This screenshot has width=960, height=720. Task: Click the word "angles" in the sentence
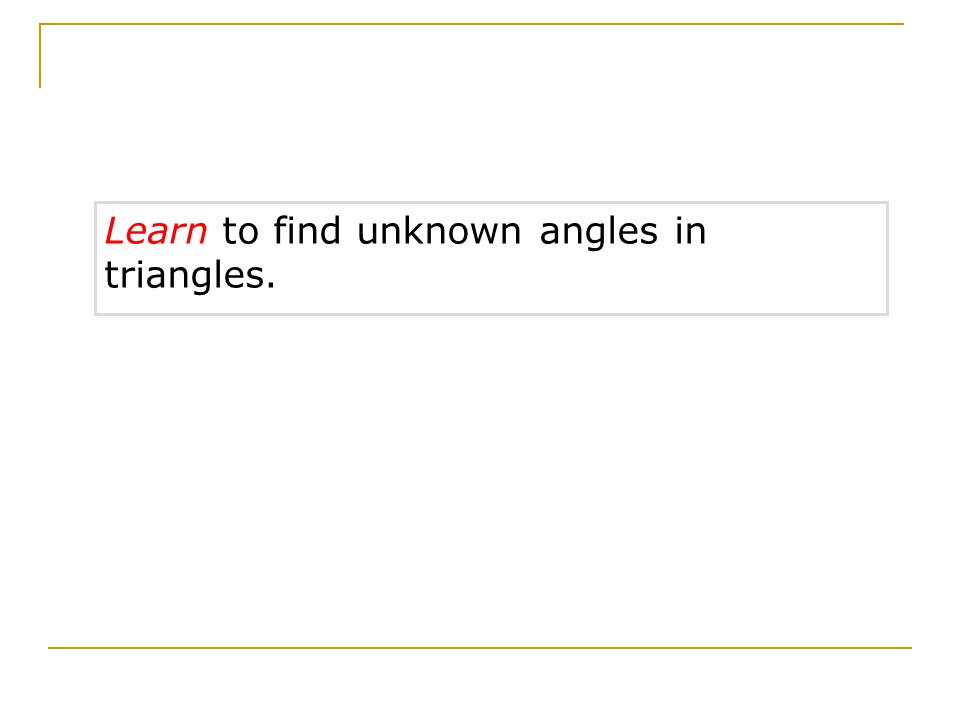pos(598,234)
